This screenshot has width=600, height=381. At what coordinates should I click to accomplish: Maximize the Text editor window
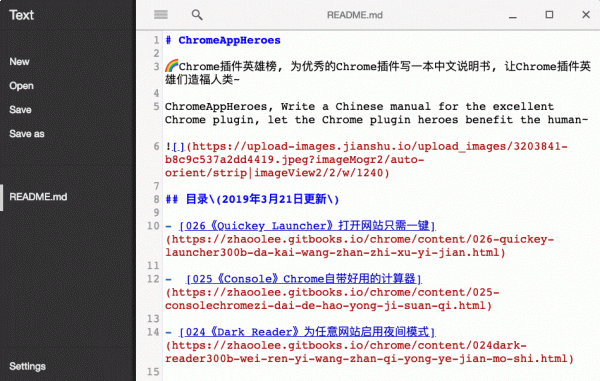click(549, 15)
